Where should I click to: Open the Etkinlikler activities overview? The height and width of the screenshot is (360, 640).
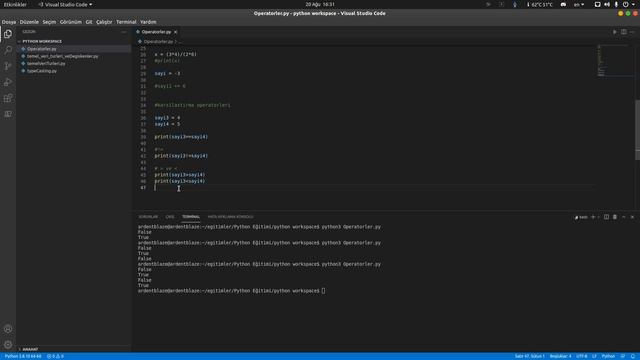point(15,4)
